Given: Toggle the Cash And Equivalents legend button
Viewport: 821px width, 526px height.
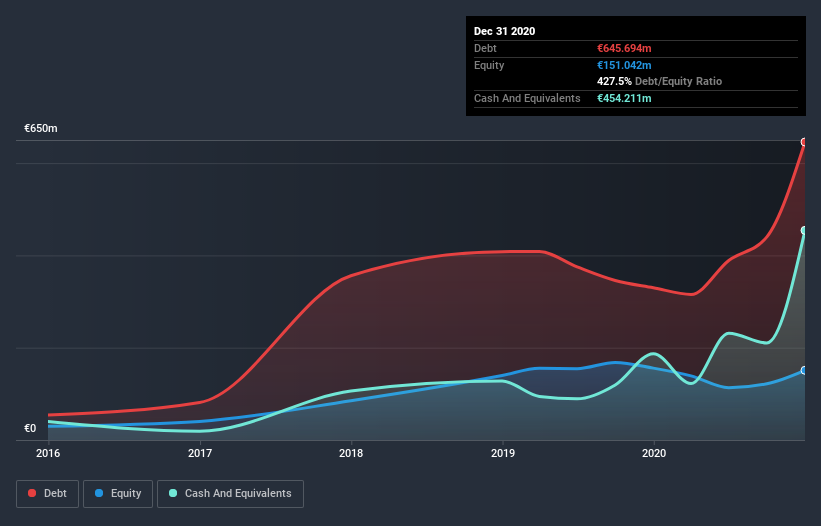Looking at the screenshot, I should [x=230, y=494].
